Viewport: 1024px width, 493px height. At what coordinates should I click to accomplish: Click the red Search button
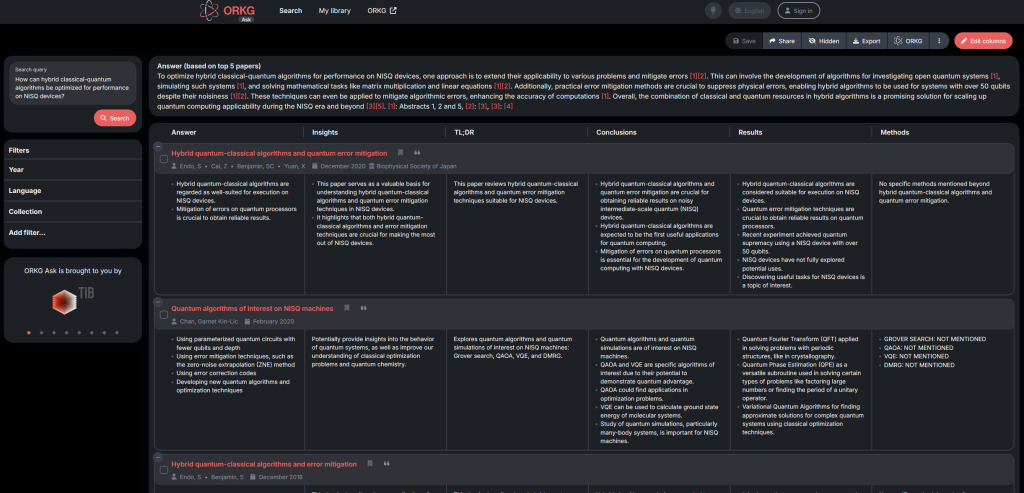[x=115, y=118]
